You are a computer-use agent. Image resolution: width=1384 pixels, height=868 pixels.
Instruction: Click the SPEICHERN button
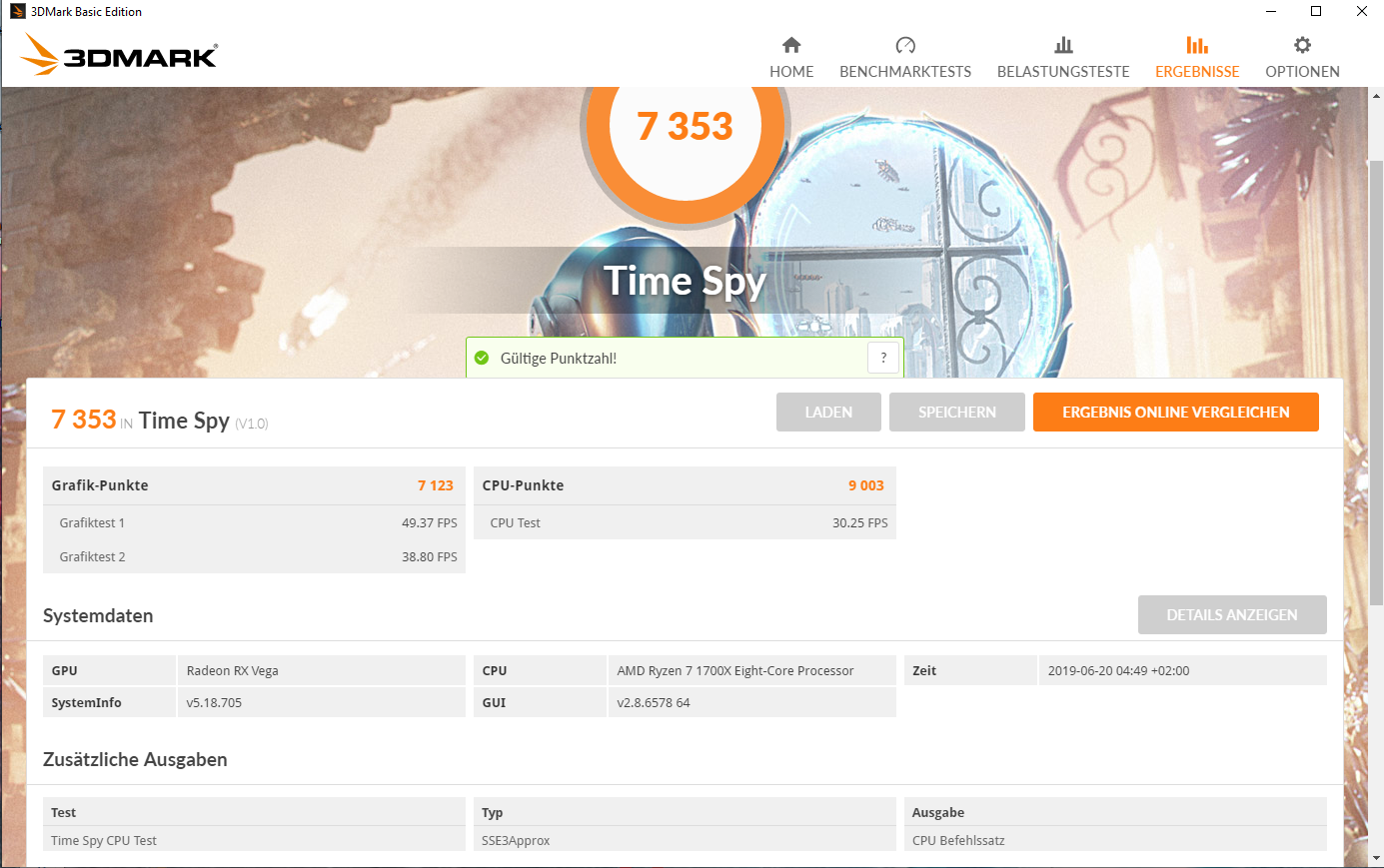[x=957, y=412]
